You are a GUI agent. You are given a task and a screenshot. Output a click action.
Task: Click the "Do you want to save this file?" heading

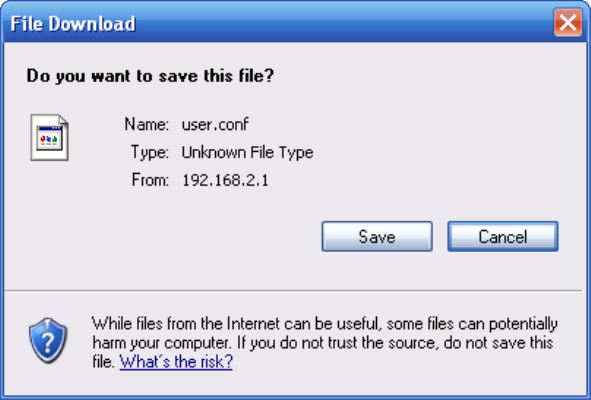coord(150,76)
